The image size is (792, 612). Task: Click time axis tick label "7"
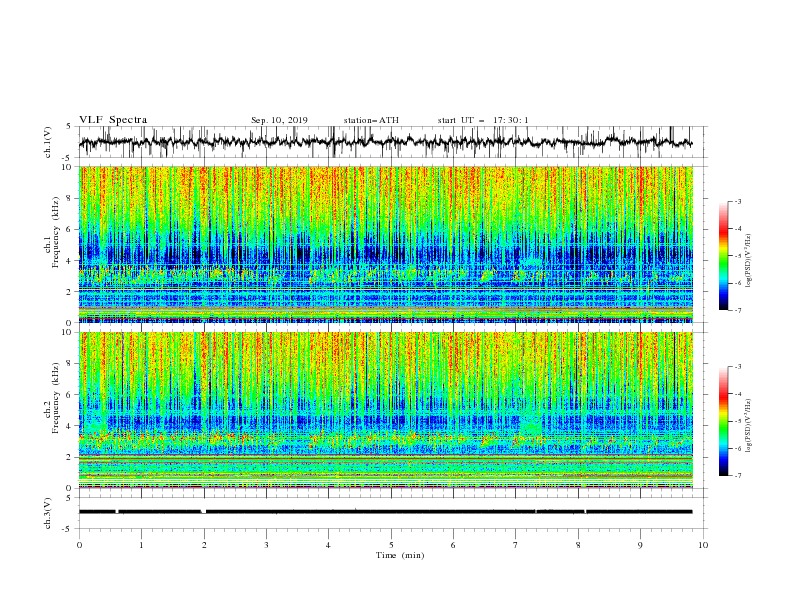(516, 545)
